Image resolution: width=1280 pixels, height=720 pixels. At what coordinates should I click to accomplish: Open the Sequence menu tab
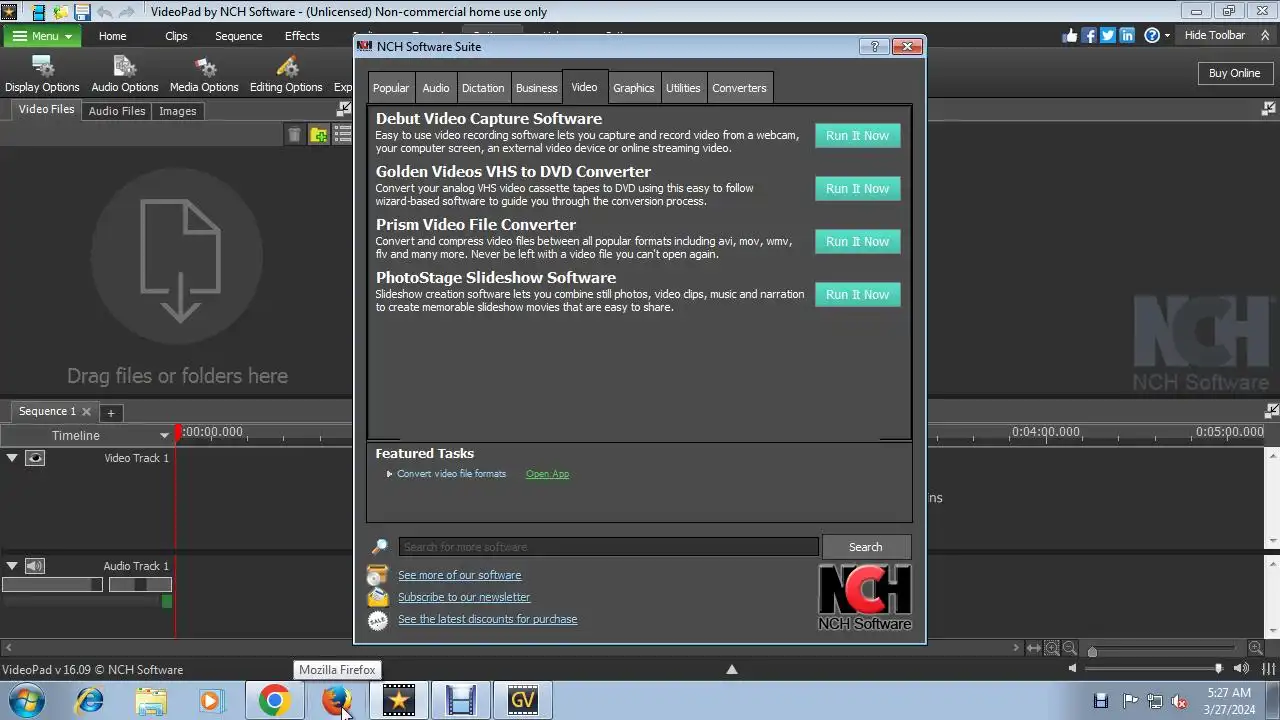coord(238,36)
